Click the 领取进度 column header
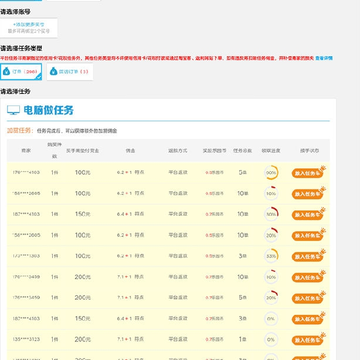This screenshot has height=360, width=360. click(x=271, y=151)
